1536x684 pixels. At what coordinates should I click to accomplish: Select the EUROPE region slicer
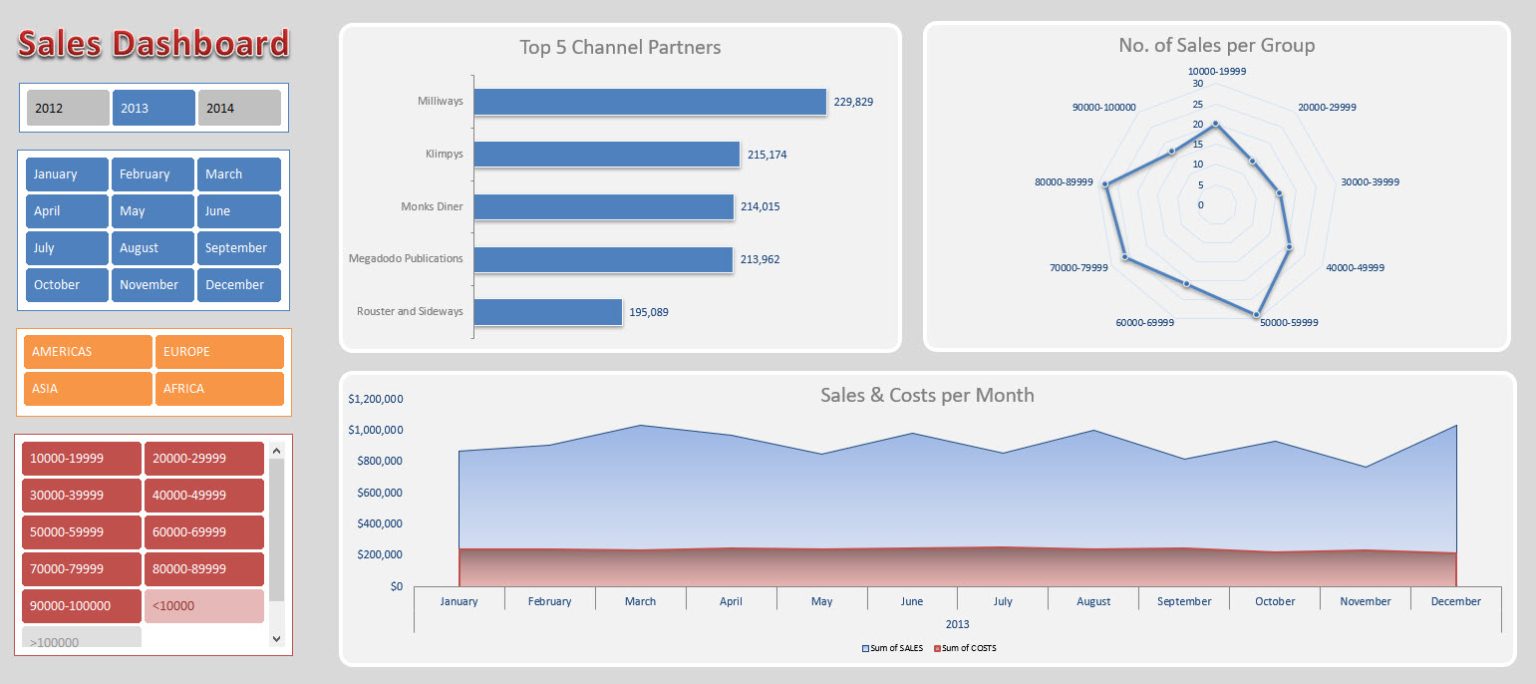click(x=219, y=352)
